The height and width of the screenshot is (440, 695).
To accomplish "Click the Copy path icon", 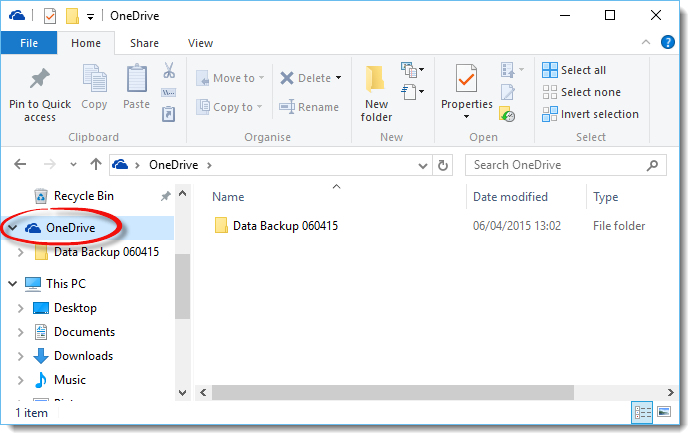I will pos(168,92).
